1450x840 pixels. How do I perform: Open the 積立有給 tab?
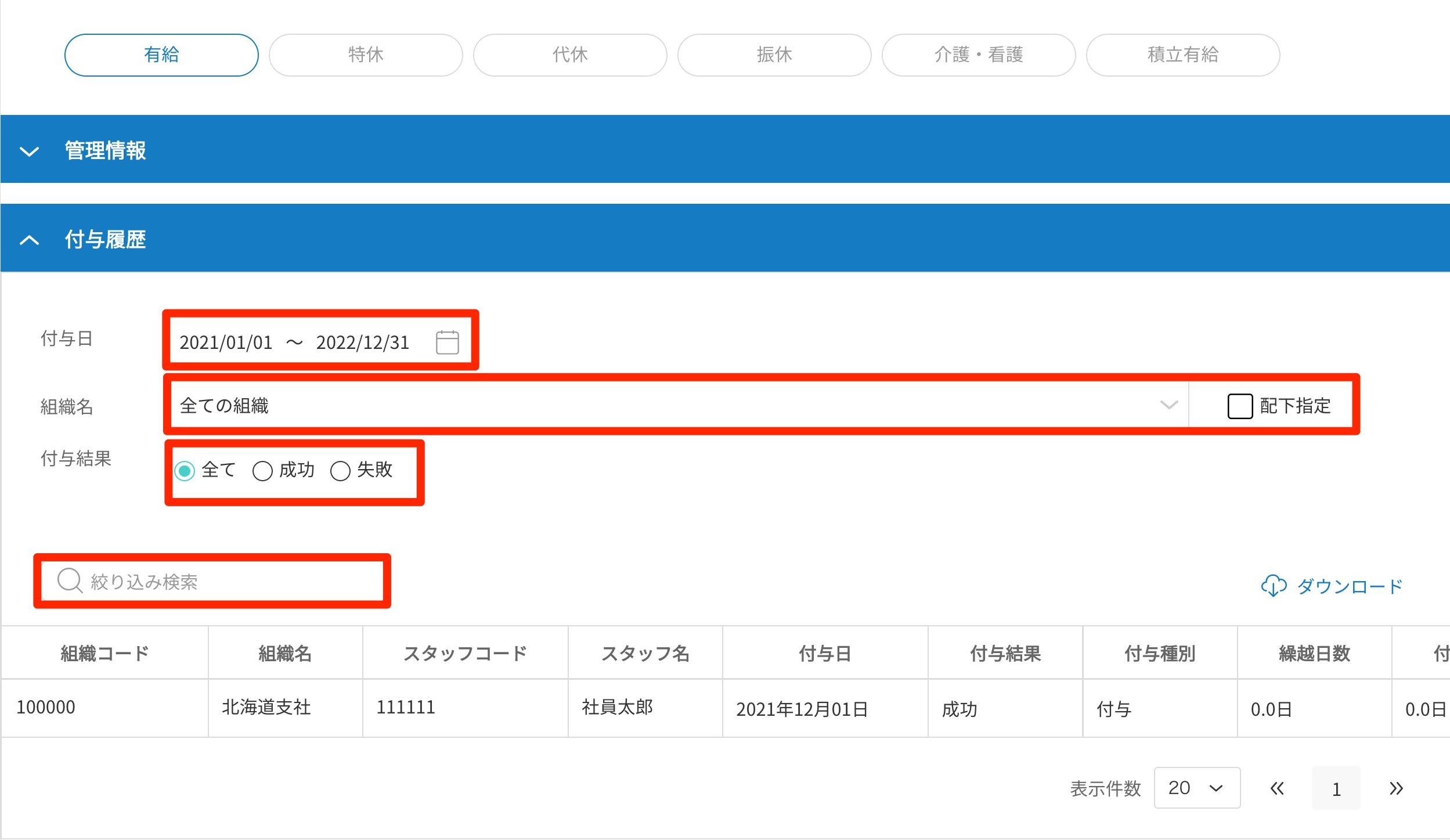(1182, 55)
